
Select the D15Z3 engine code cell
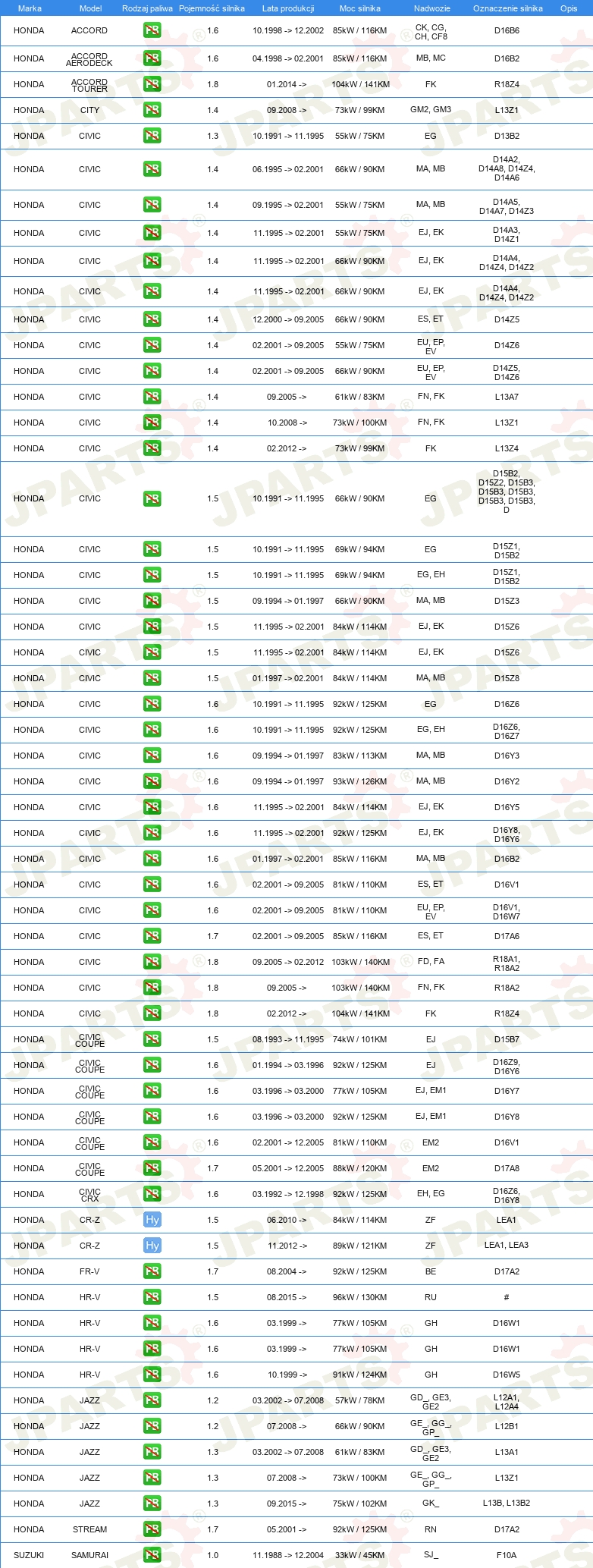507,601
